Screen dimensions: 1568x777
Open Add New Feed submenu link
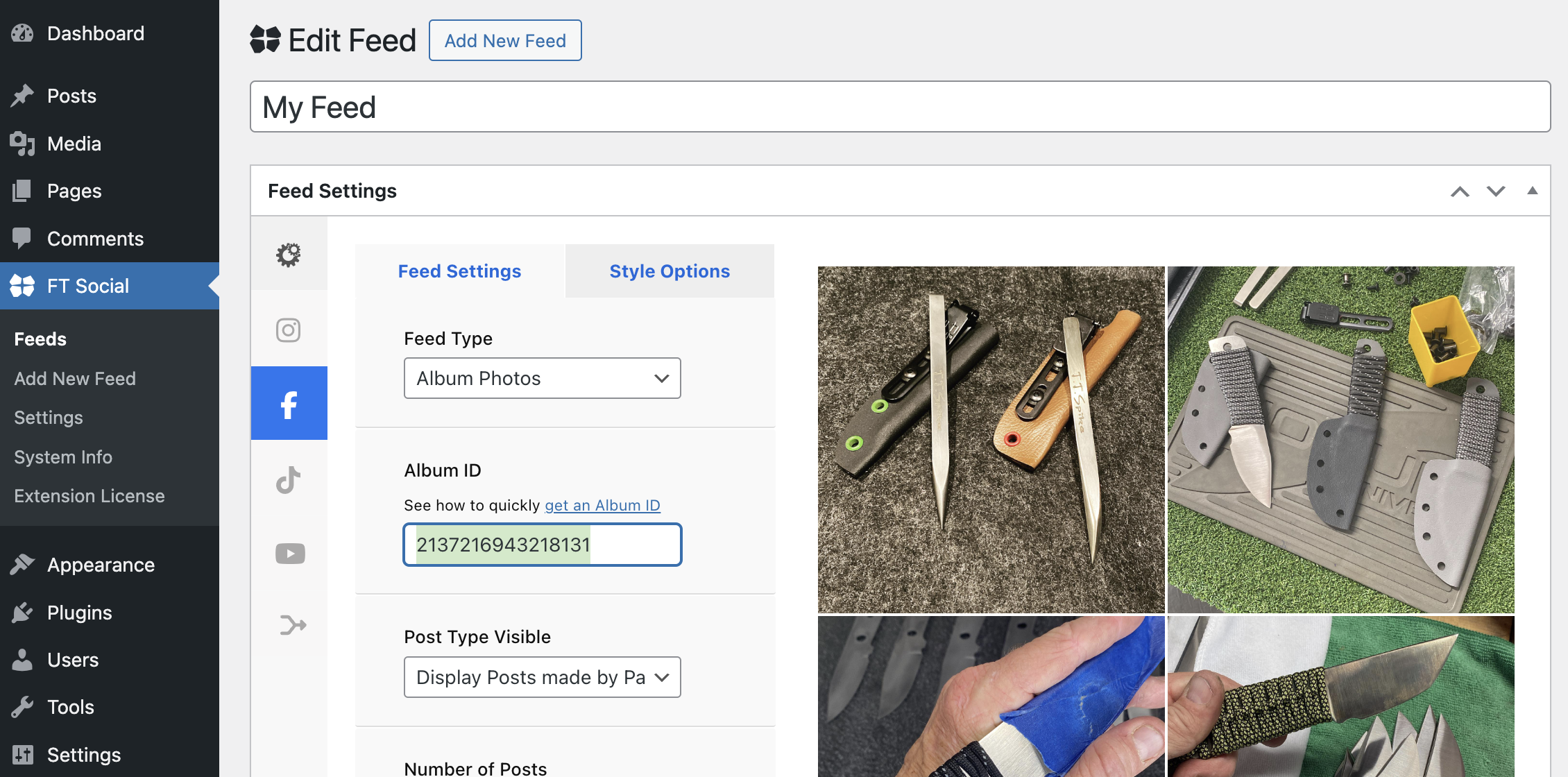pyautogui.click(x=75, y=379)
